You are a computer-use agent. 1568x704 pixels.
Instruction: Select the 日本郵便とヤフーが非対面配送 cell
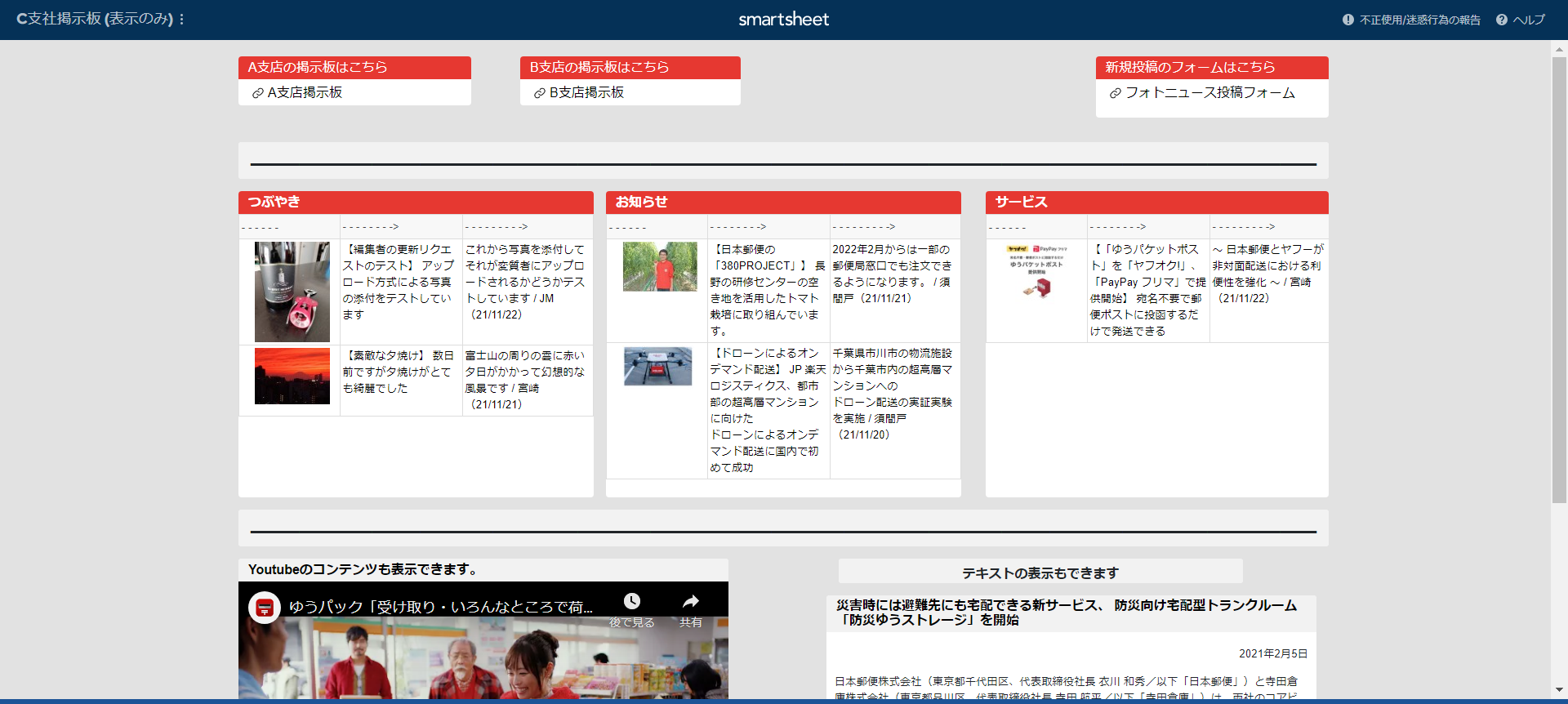tap(1269, 291)
